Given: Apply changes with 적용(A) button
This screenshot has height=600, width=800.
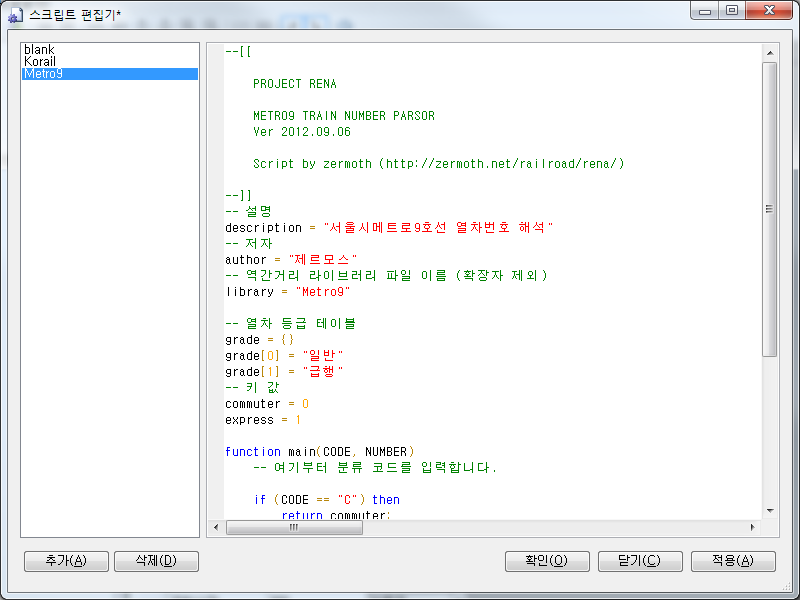Looking at the screenshot, I should 733,561.
